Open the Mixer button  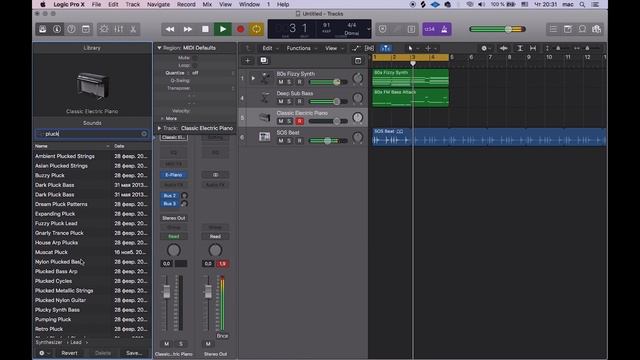119,29
